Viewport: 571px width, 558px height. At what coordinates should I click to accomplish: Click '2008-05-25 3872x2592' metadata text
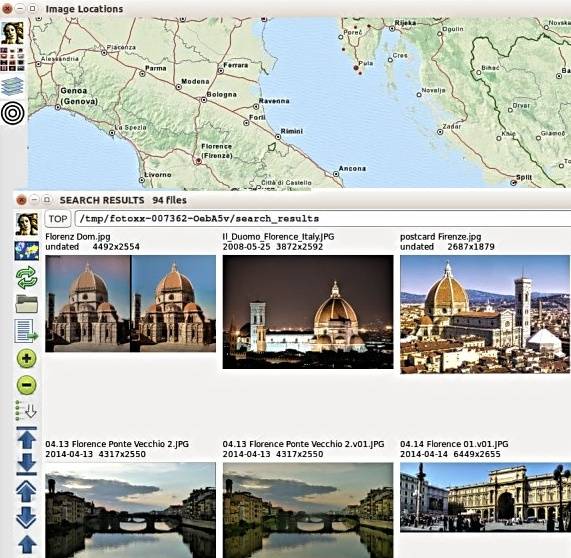(273, 247)
